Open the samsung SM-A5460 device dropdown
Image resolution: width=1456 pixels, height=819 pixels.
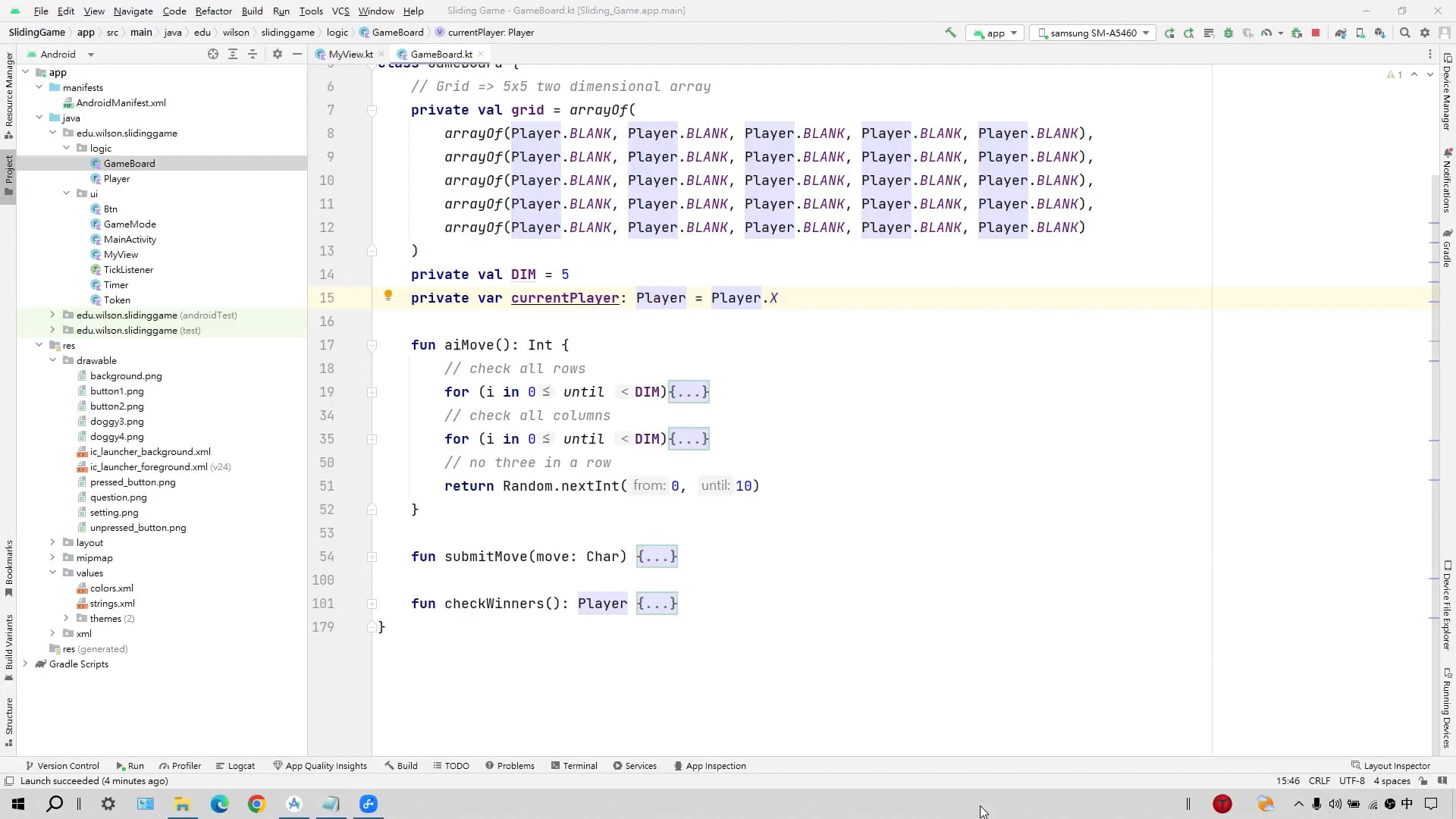pyautogui.click(x=1092, y=33)
